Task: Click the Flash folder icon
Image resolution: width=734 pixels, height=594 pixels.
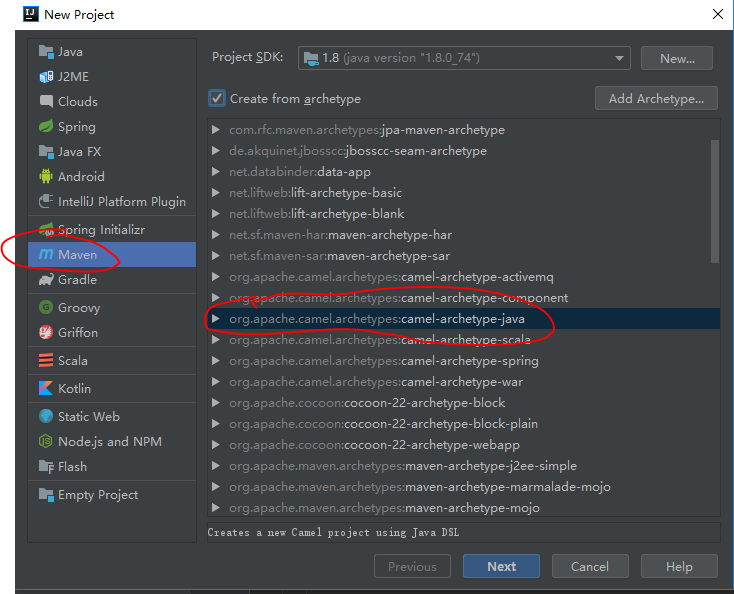Action: pyautogui.click(x=46, y=466)
